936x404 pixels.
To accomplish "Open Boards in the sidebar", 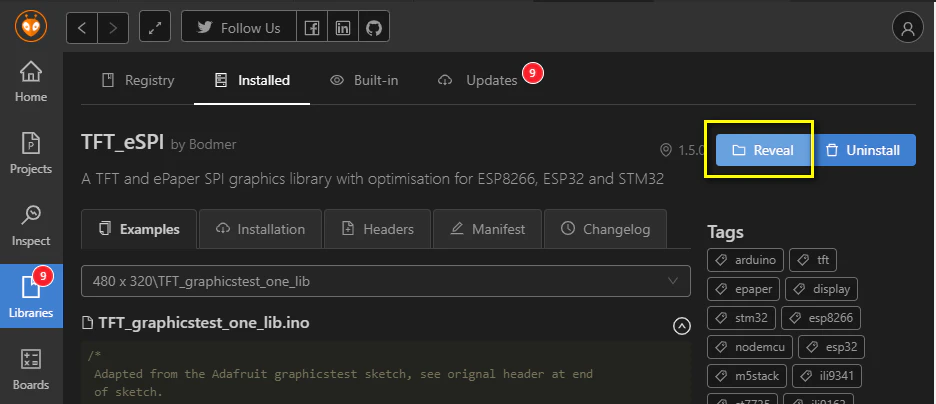I will [31, 370].
